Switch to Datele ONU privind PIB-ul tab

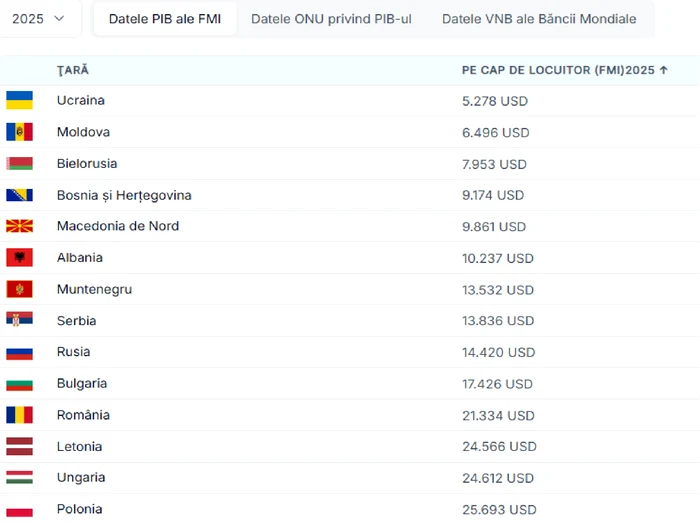331,19
